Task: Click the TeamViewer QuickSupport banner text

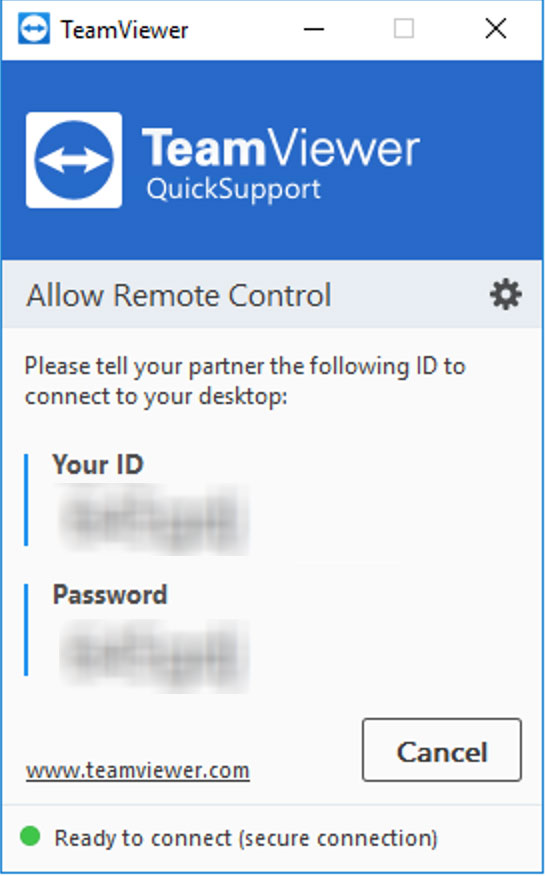Action: click(280, 164)
